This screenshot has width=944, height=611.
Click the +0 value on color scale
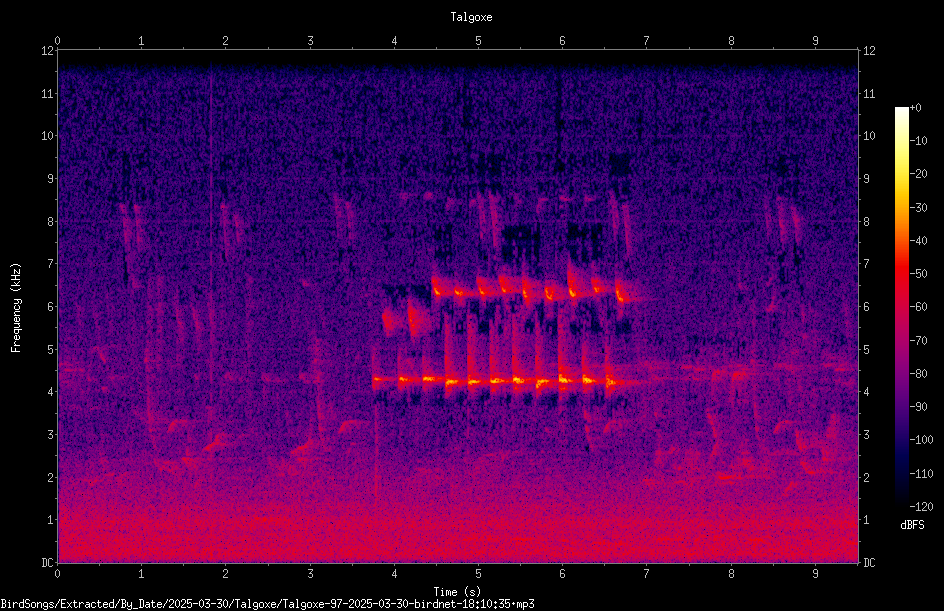[915, 108]
